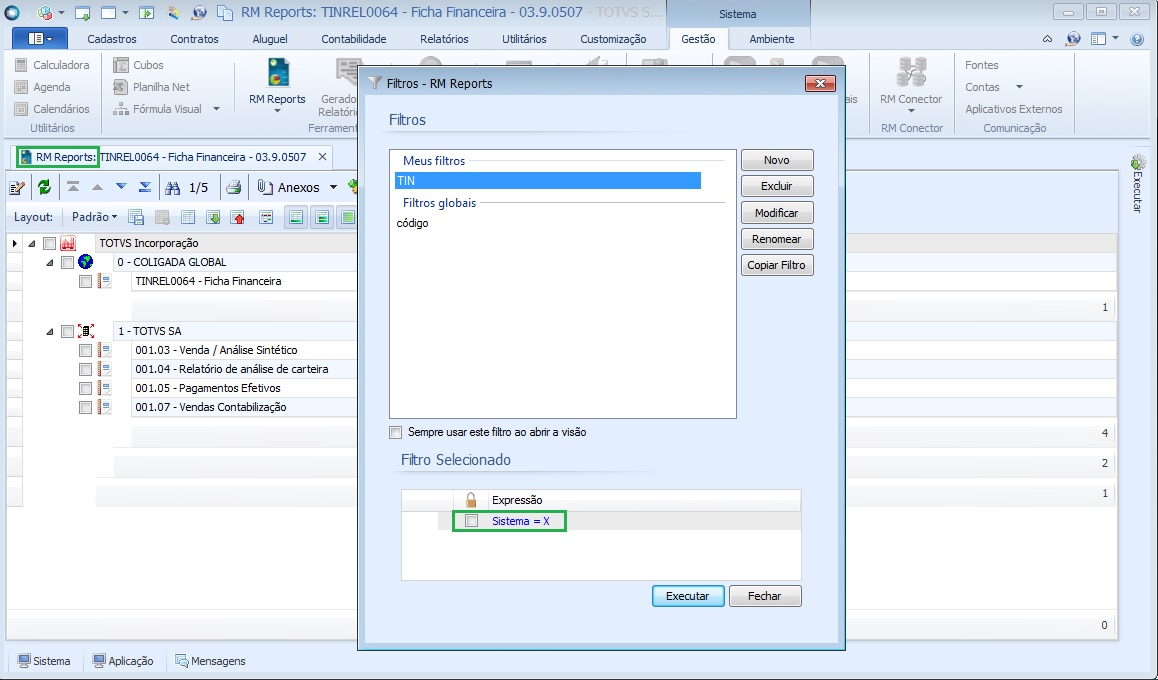Screen dimensions: 1158x680
Task: Collapse the ribbon with the caret icon
Action: 1047,39
